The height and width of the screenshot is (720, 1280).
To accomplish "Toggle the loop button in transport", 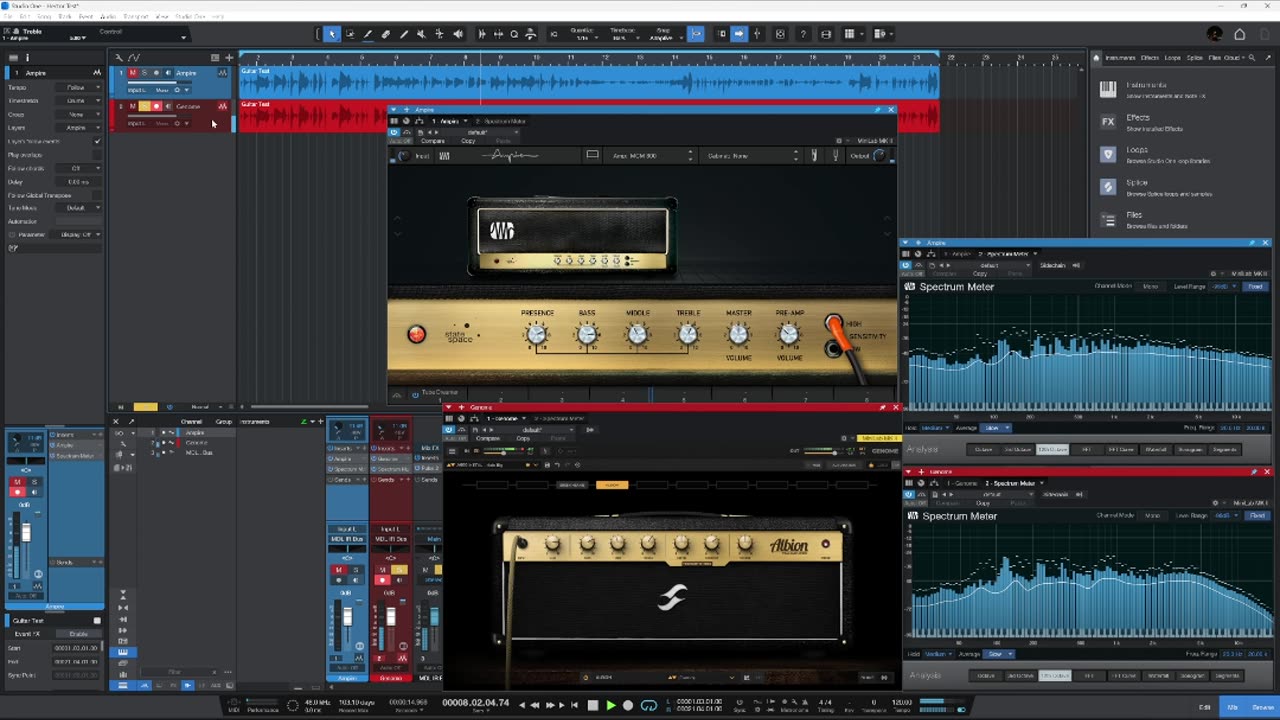I will pos(649,705).
